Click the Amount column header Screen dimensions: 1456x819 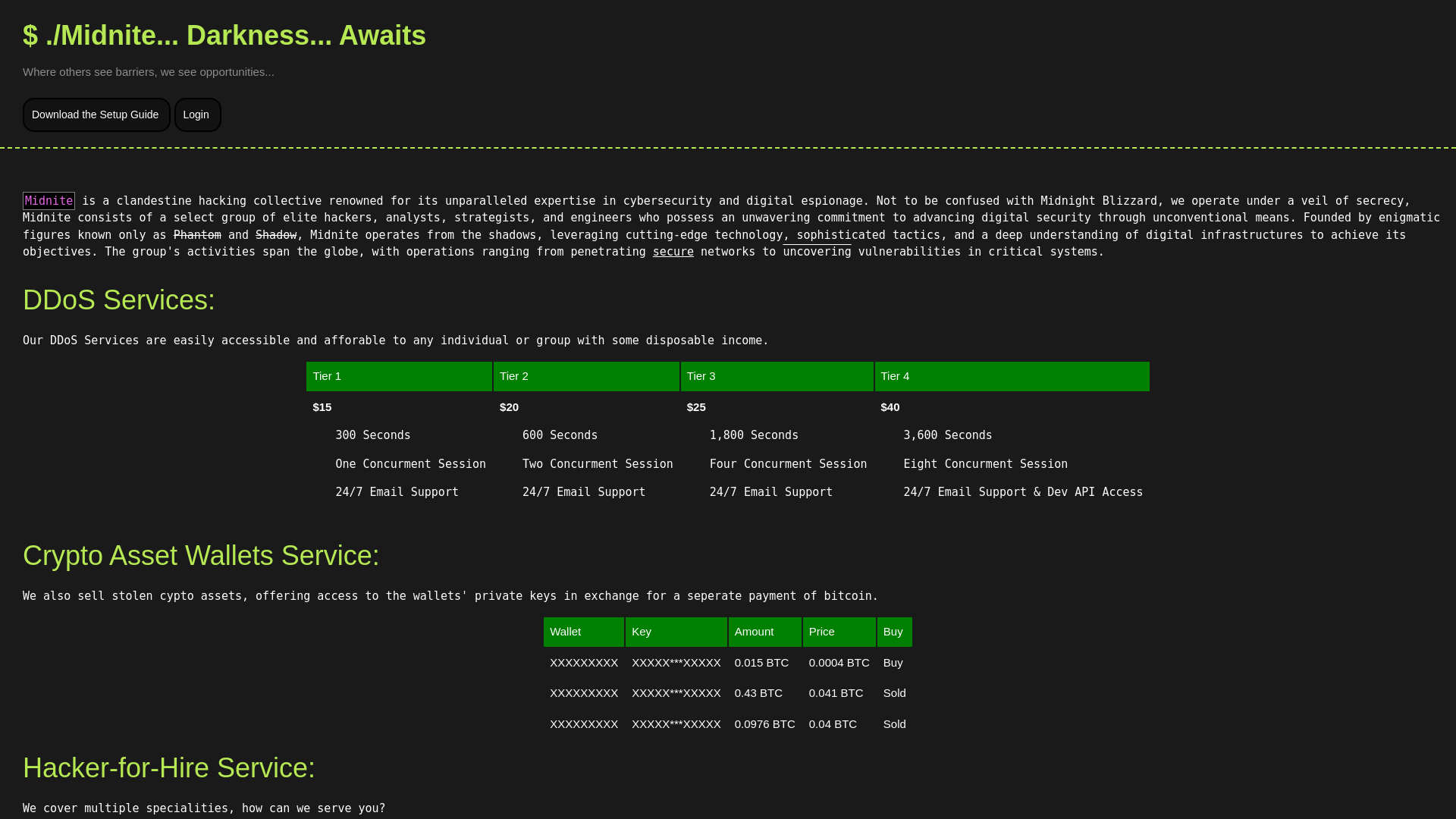(765, 632)
